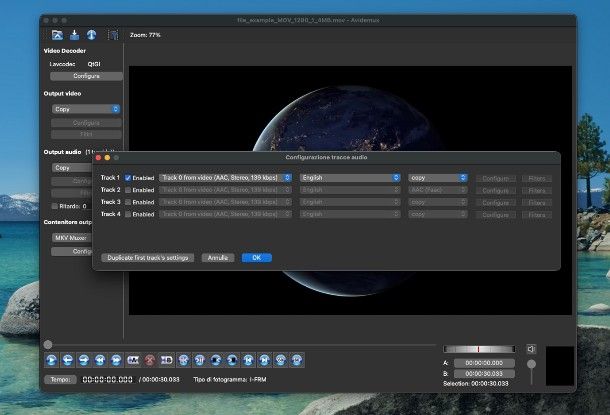Open the Track 1 copy codec dropdown
610x415 pixels.
[438, 178]
